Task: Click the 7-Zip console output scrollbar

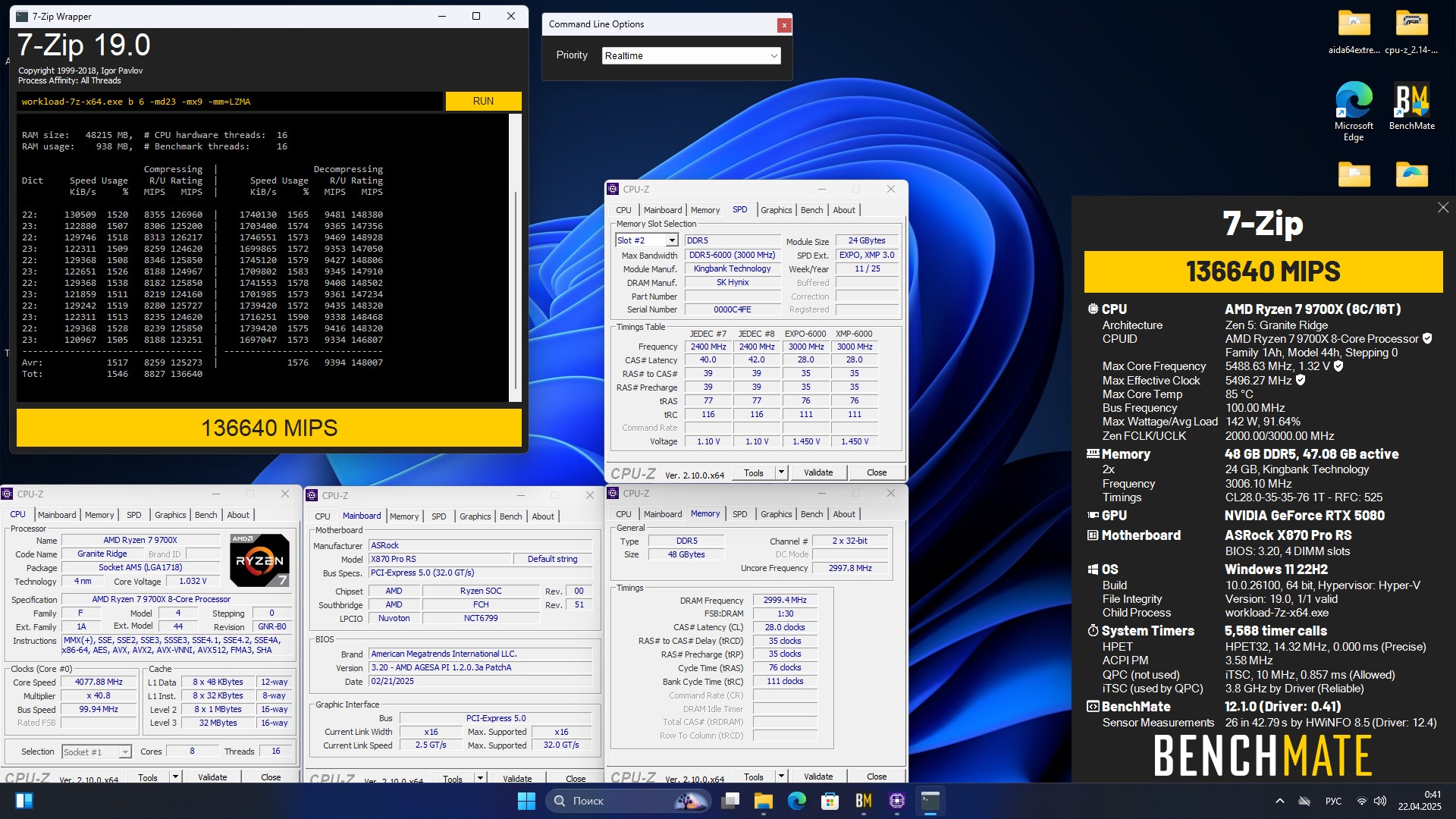Action: 515,258
